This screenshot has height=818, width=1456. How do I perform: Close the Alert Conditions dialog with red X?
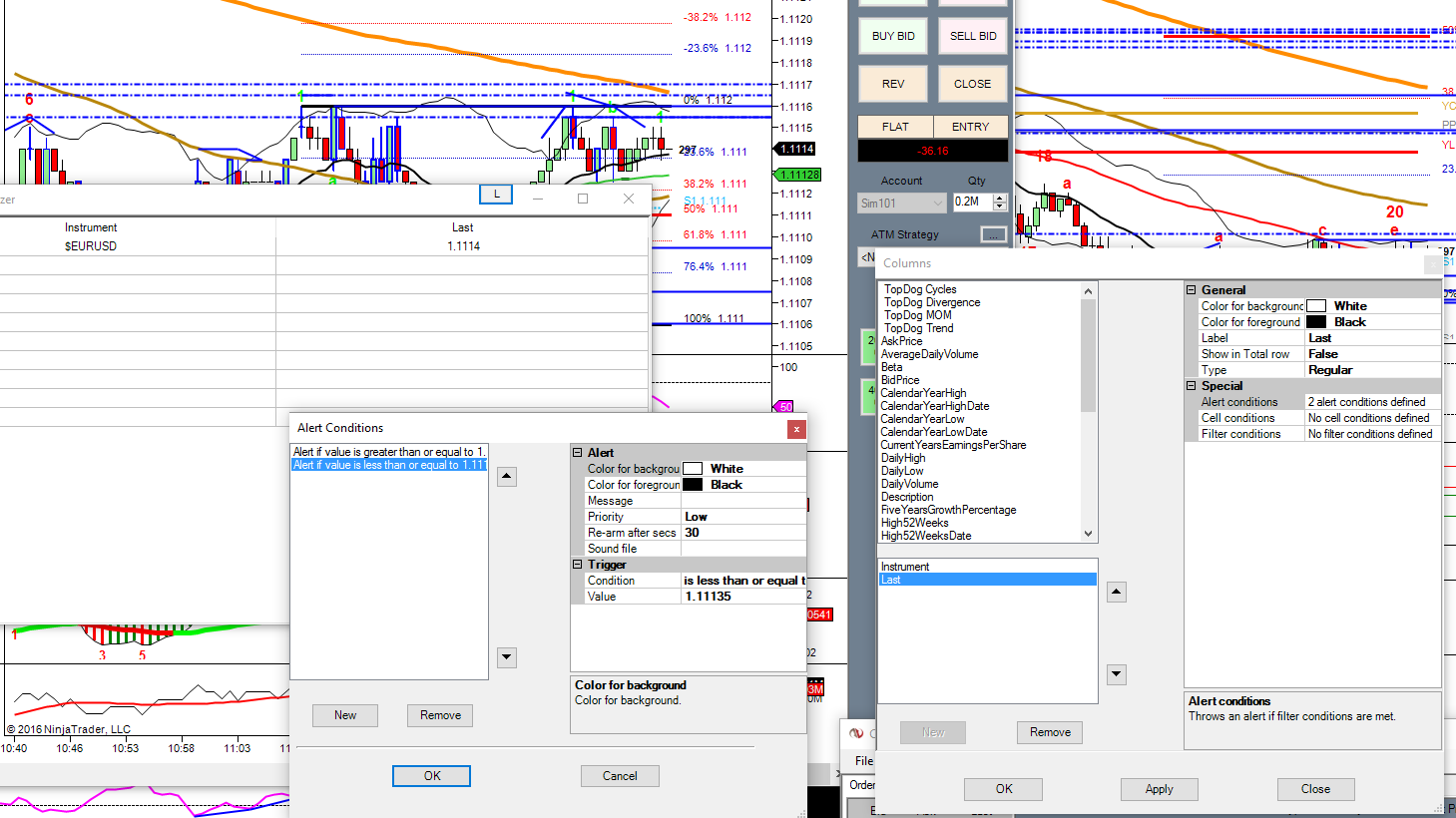pos(796,429)
